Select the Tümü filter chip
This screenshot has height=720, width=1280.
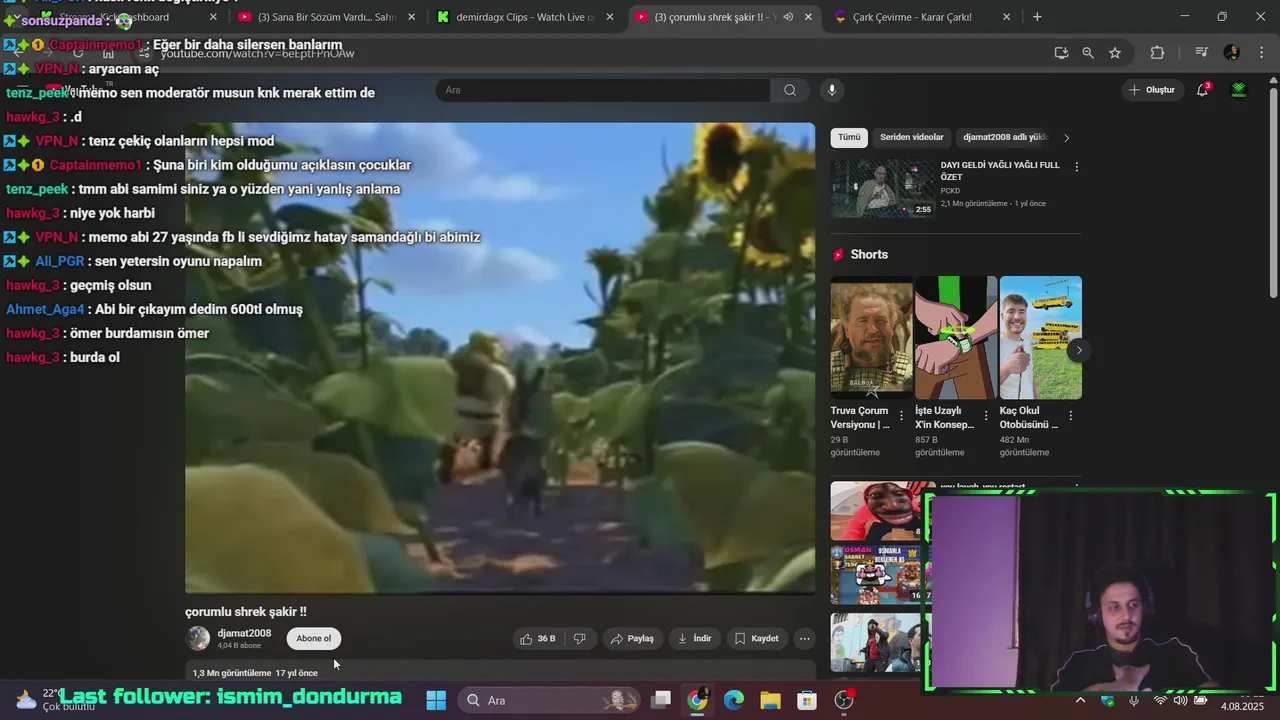tap(849, 137)
